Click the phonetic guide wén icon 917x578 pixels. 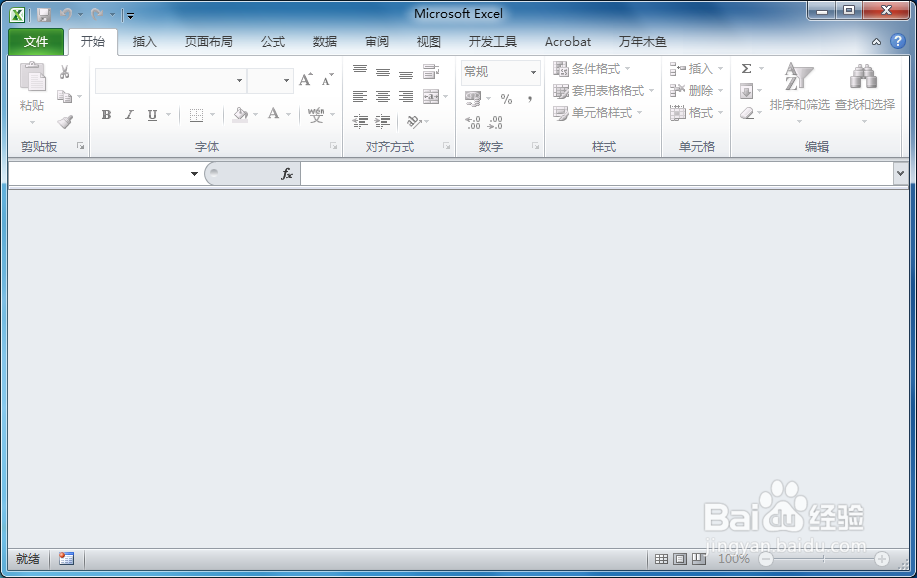(x=316, y=114)
